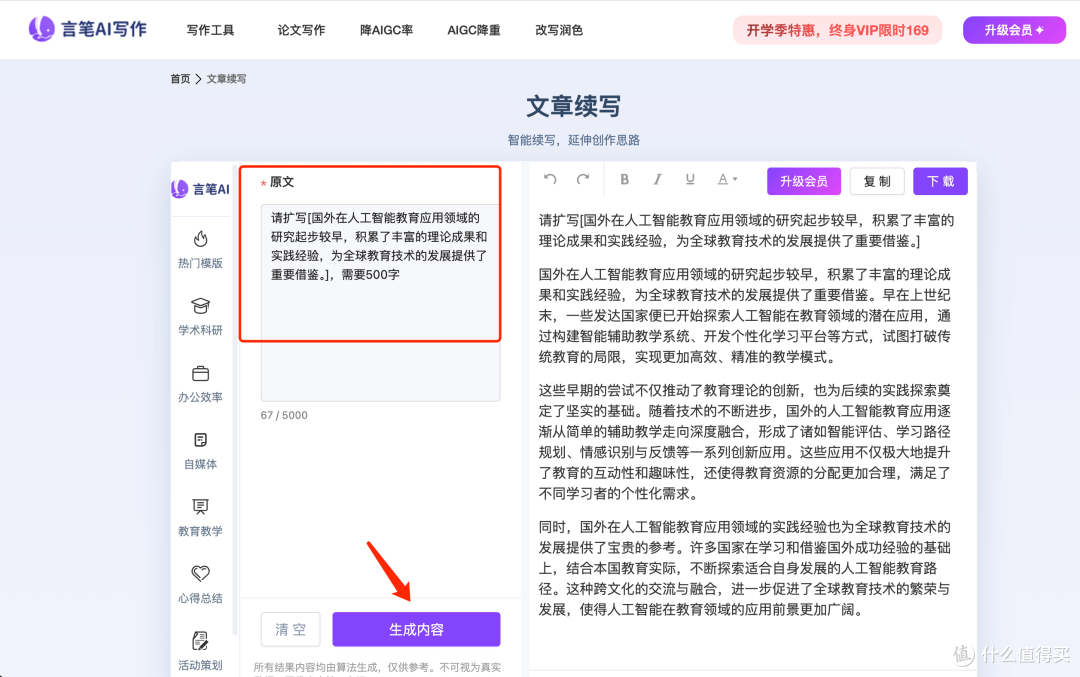Open the 办公效率 briefcase category
This screenshot has width=1080, height=677.
point(200,384)
